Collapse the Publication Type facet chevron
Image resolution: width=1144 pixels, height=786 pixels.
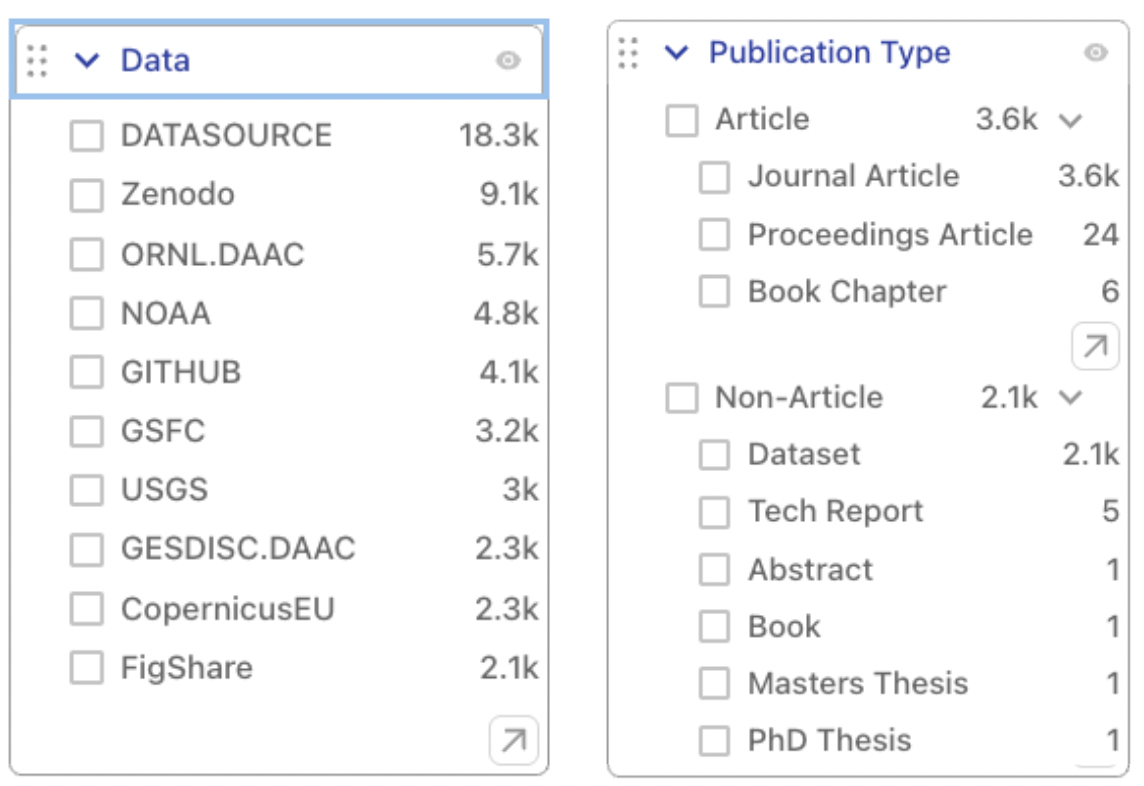pos(677,53)
